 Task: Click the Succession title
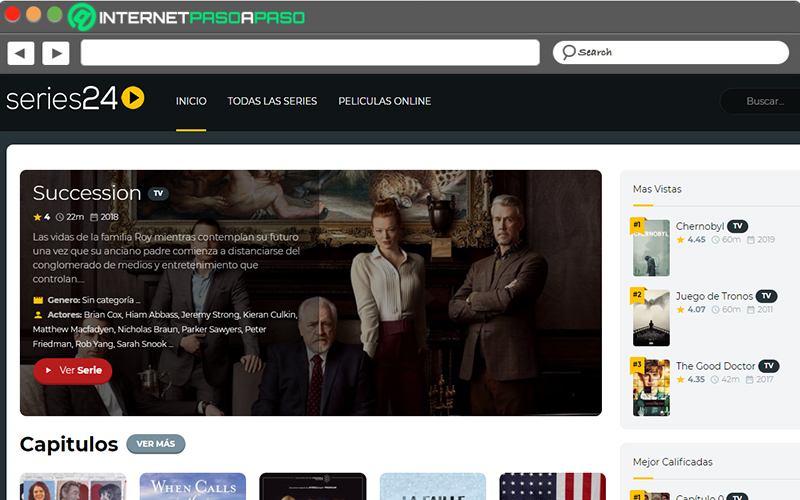[87, 193]
